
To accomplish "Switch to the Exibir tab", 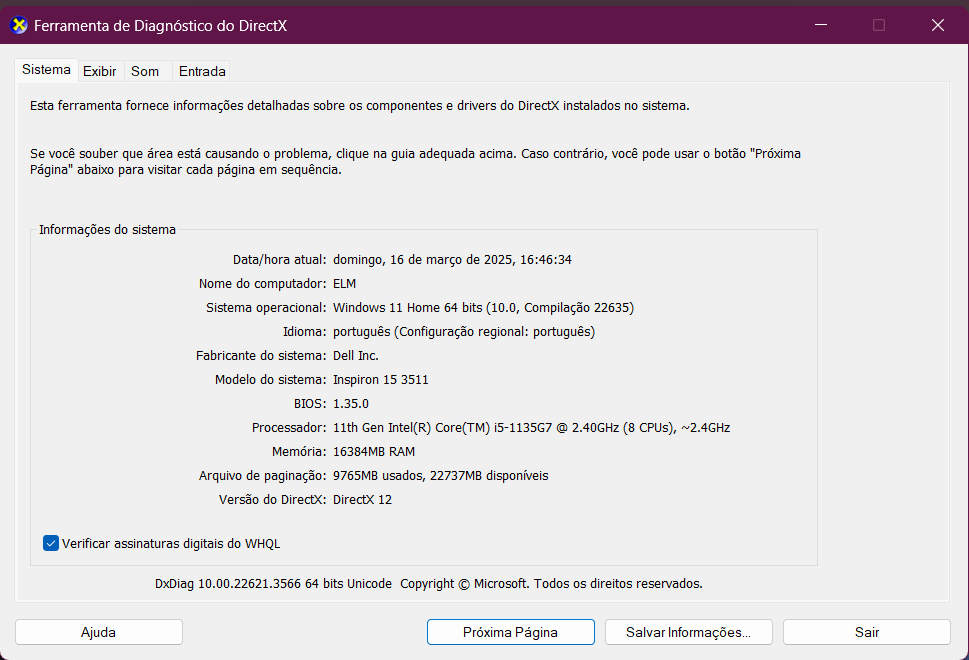I will tap(99, 71).
